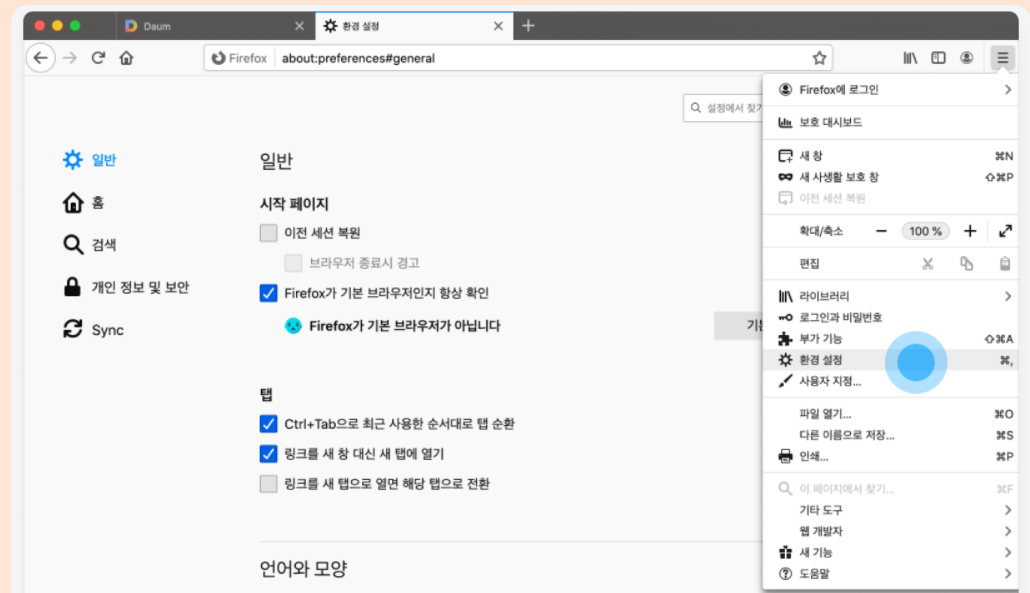Open 라이브러리 menu item
Viewport: 1030px width, 593px height.
tap(890, 296)
